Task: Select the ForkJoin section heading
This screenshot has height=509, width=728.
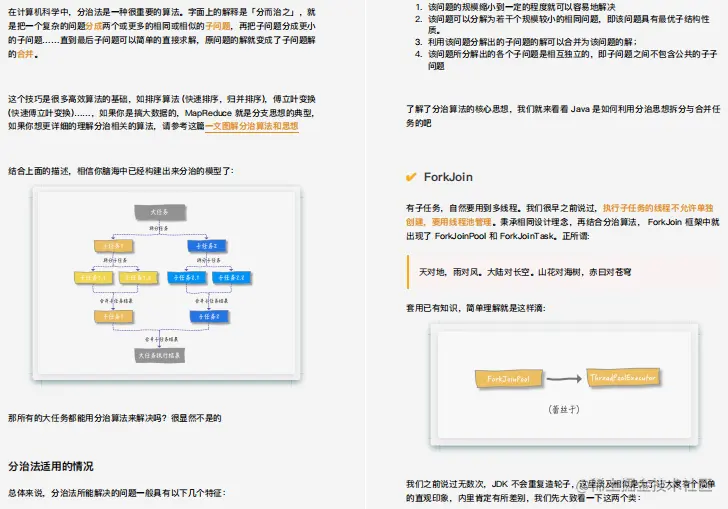Action: [448, 177]
